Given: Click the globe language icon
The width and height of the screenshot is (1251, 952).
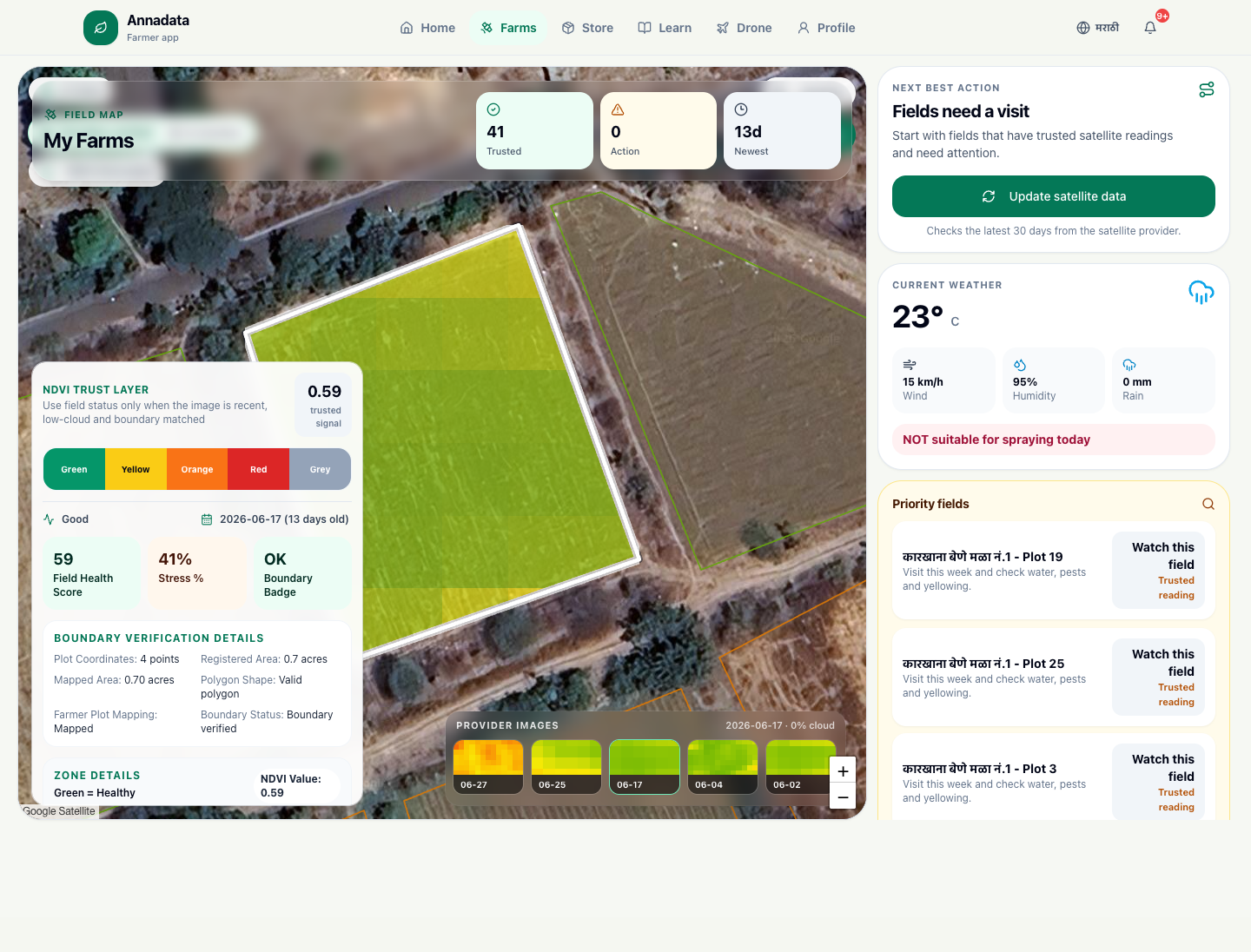Looking at the screenshot, I should 1083,28.
